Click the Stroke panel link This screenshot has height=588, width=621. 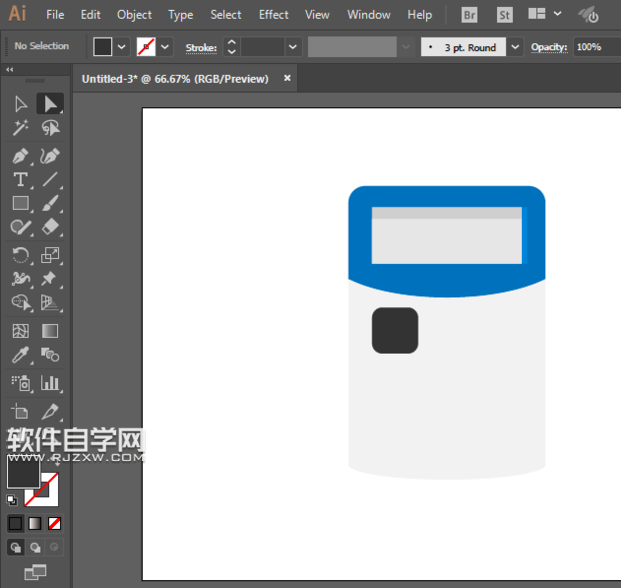pyautogui.click(x=201, y=47)
